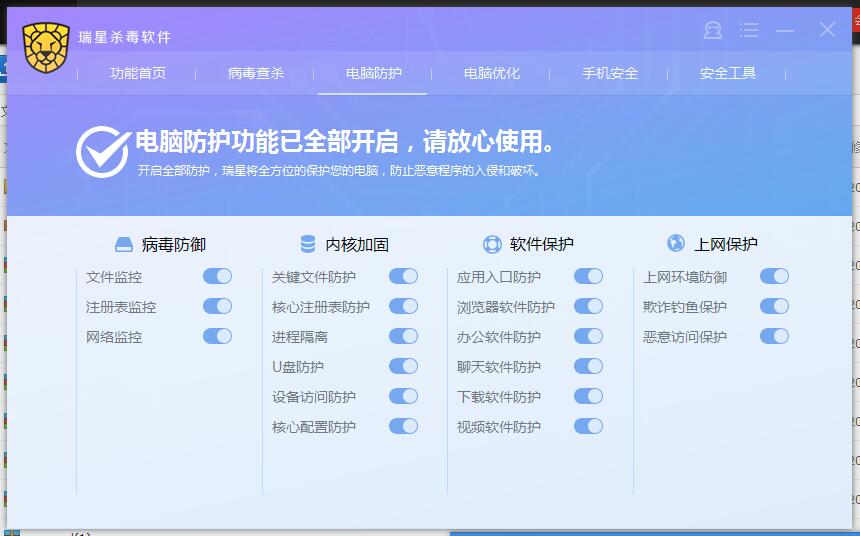The height and width of the screenshot is (536, 860).
Task: Close the Rising antivirus window
Action: tap(827, 30)
